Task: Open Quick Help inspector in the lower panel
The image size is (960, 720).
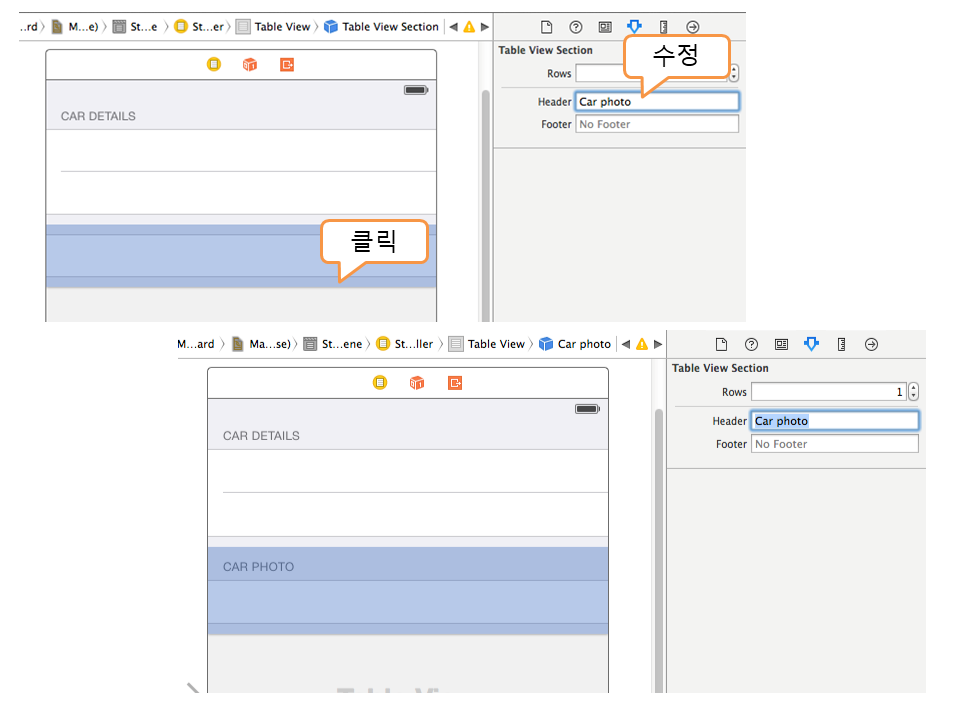Action: coord(751,344)
